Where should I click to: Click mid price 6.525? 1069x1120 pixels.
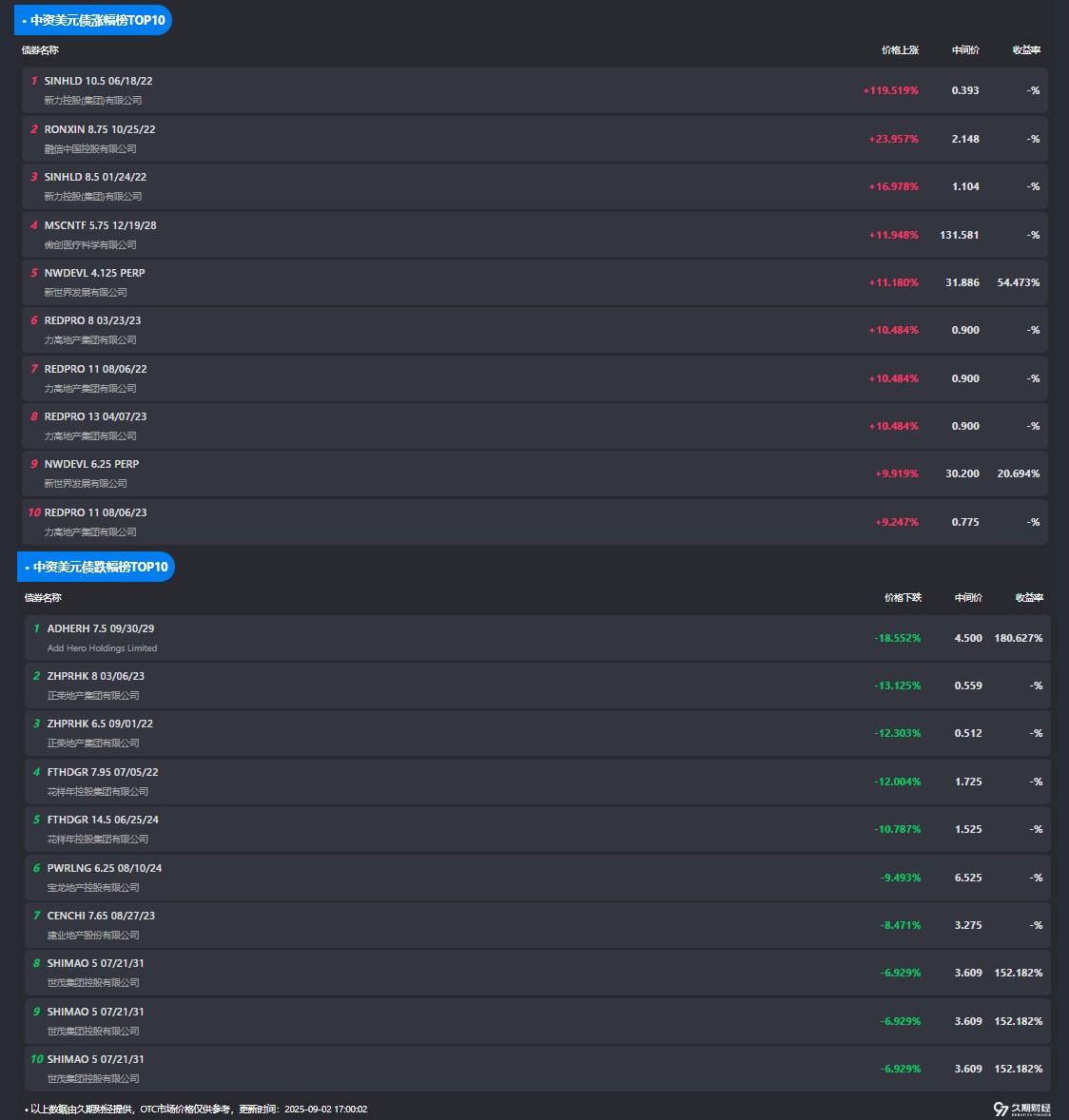pyautogui.click(x=968, y=878)
